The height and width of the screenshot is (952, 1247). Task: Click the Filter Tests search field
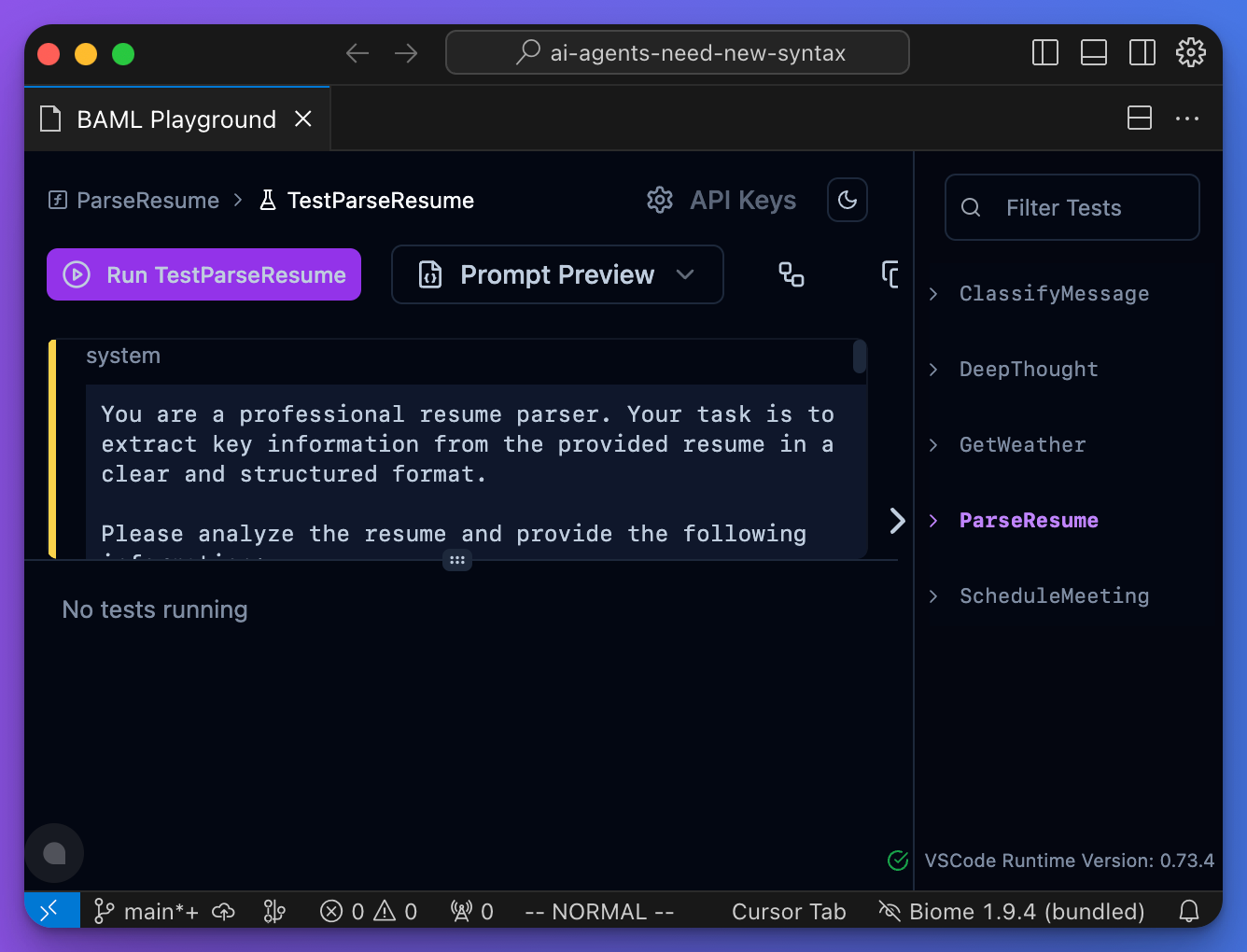(1073, 208)
